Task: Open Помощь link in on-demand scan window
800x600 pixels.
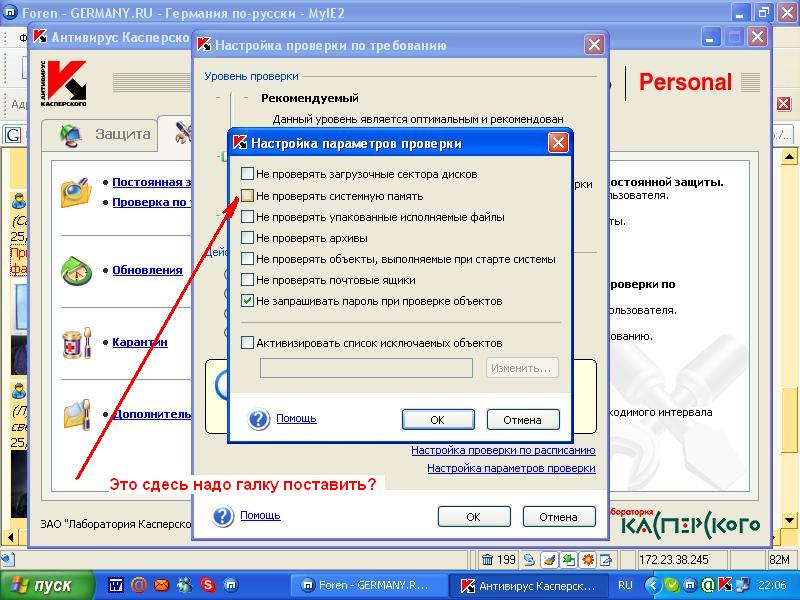Action: [x=260, y=515]
